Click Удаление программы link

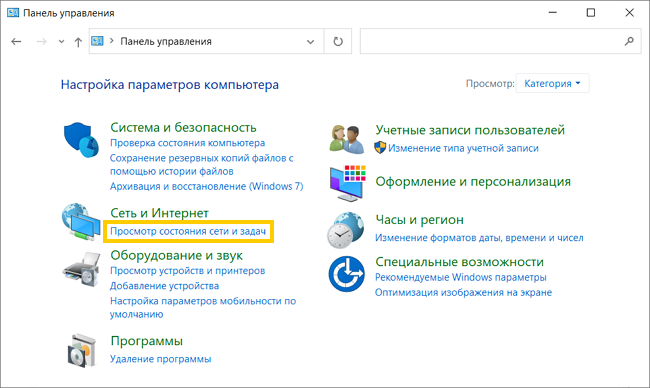160,359
